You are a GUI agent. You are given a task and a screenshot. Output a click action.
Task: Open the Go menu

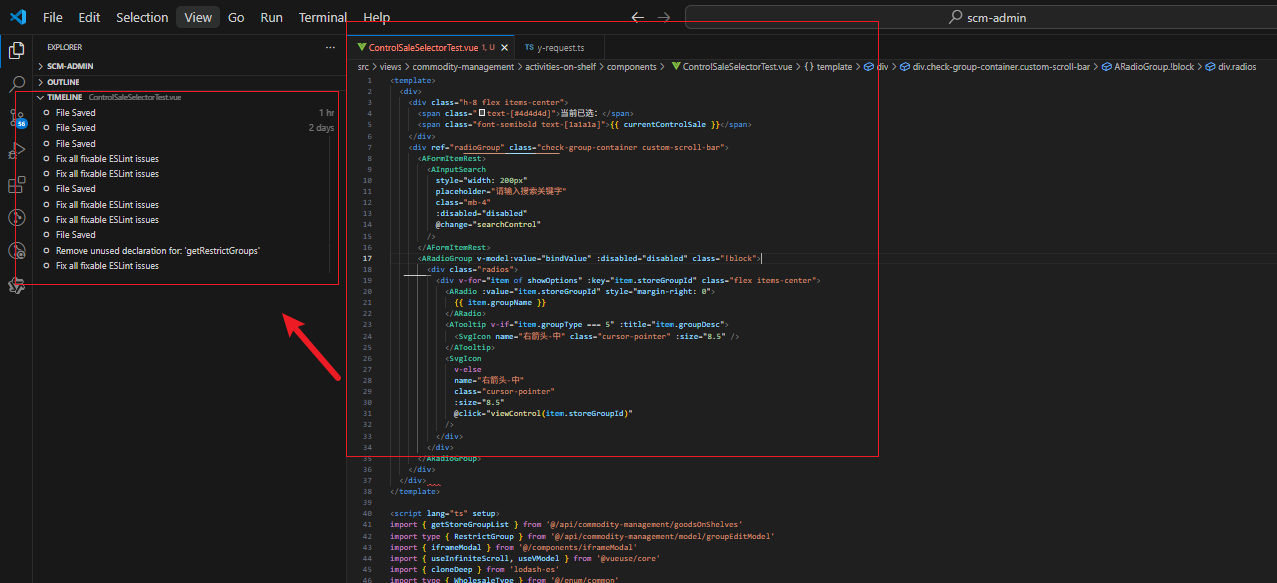[x=236, y=17]
